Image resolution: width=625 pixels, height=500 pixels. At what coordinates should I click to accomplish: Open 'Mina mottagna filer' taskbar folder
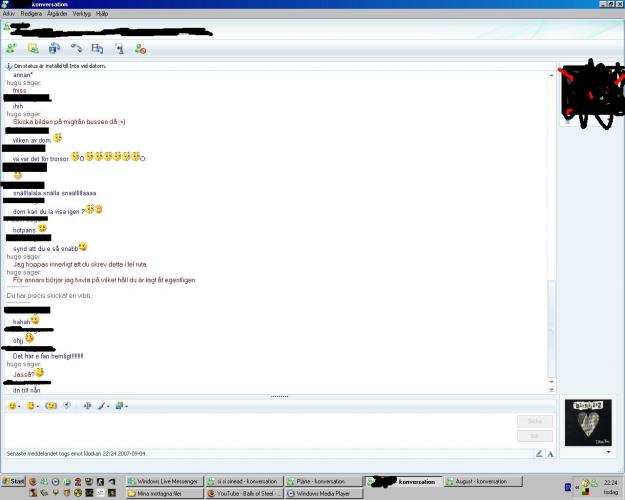click(165, 494)
